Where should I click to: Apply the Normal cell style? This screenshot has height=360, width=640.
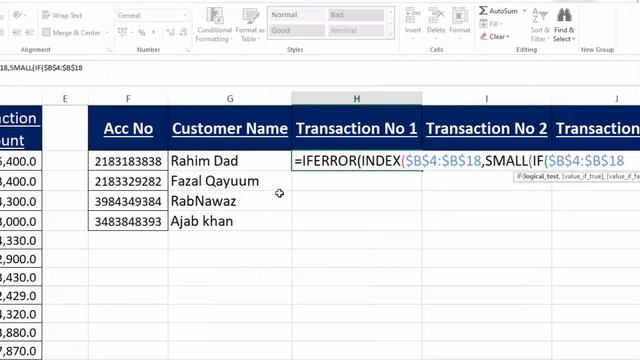[x=297, y=15]
